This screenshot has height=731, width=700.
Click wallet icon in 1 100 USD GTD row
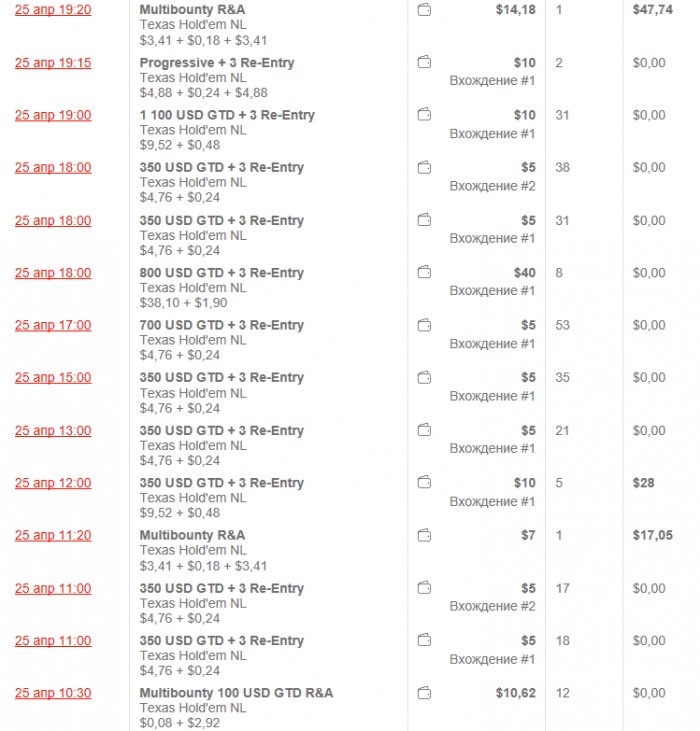click(424, 115)
